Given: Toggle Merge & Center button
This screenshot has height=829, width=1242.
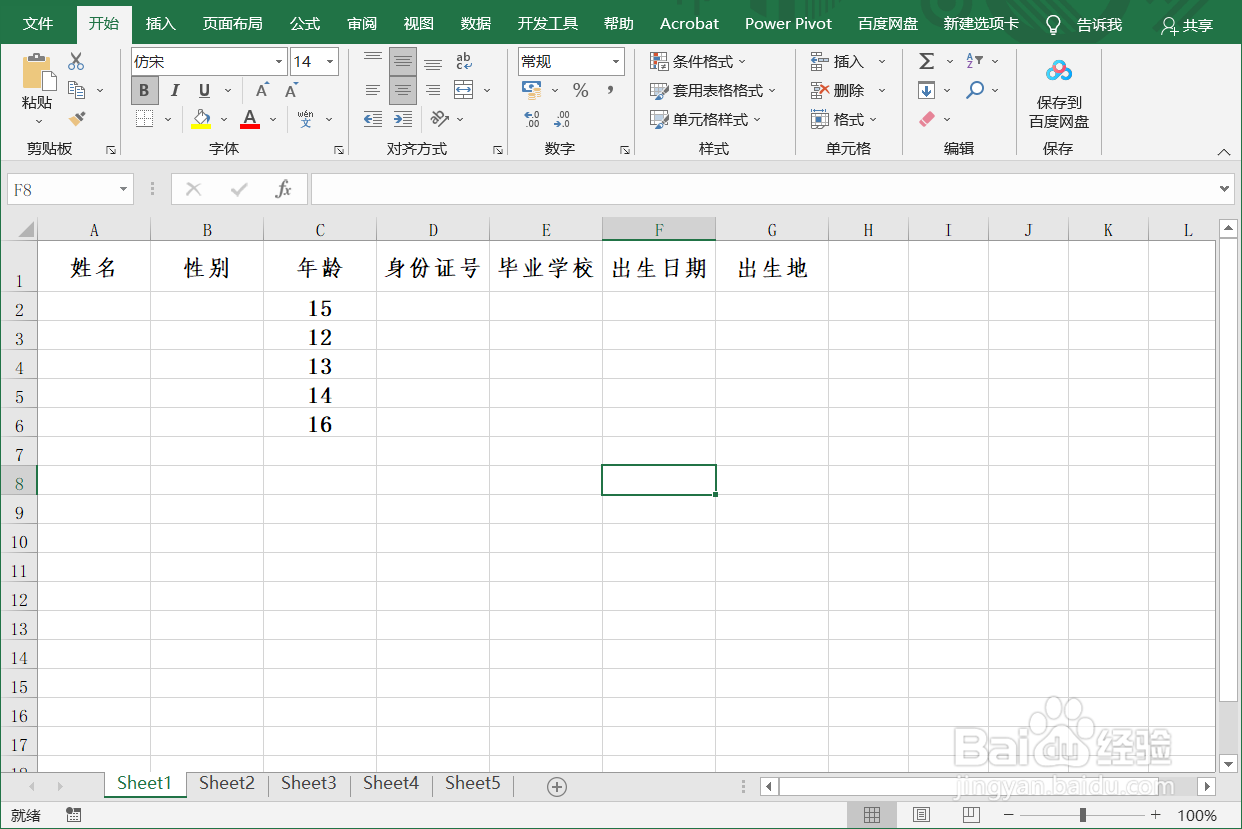Looking at the screenshot, I should click(x=464, y=90).
